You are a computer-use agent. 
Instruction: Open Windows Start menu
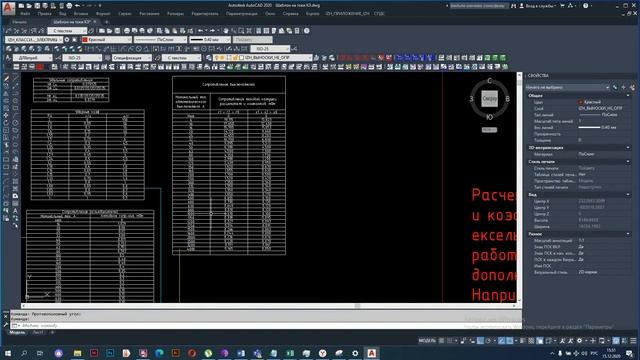click(x=8, y=353)
